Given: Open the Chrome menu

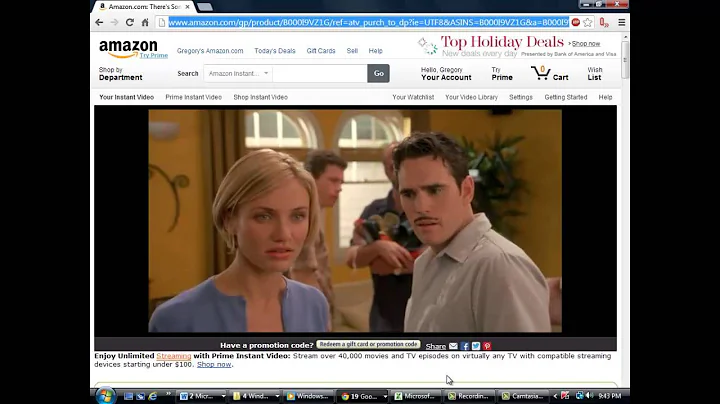Looking at the screenshot, I should (622, 22).
